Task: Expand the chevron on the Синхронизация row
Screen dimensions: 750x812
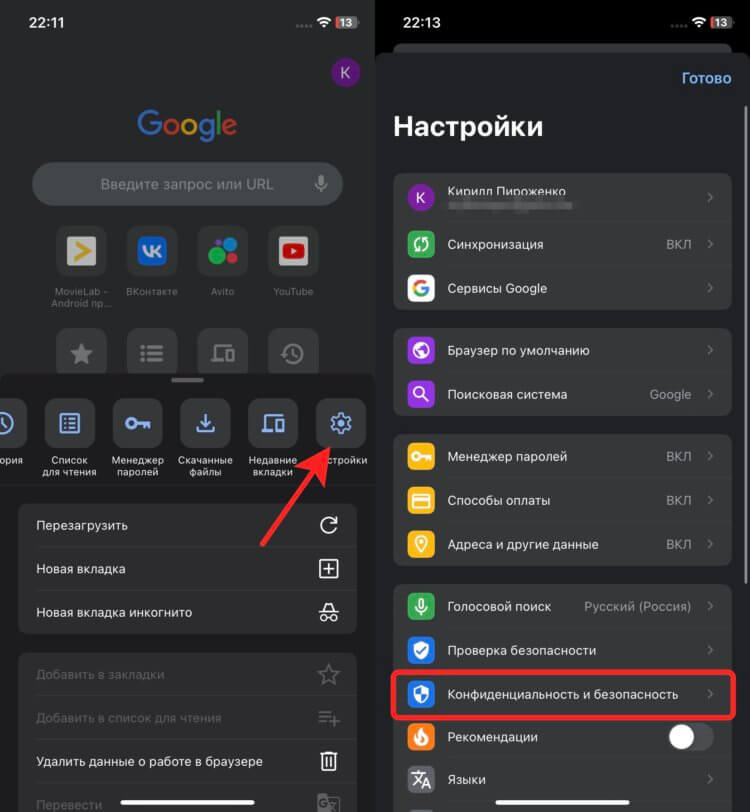Action: coord(710,244)
